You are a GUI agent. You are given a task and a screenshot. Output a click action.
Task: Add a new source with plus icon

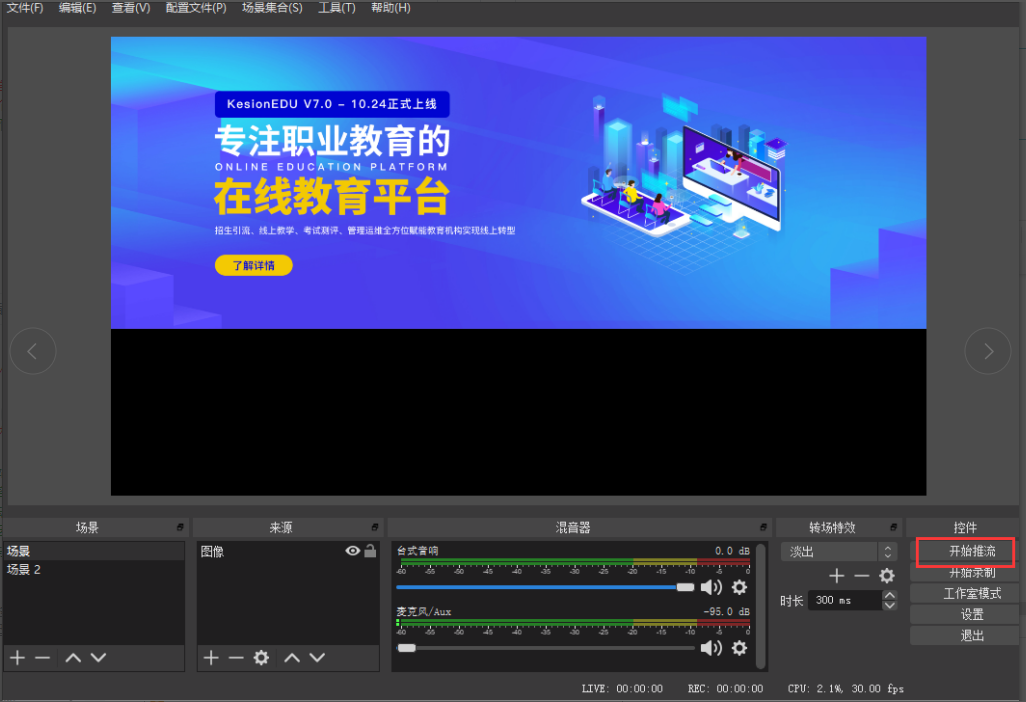[211, 657]
